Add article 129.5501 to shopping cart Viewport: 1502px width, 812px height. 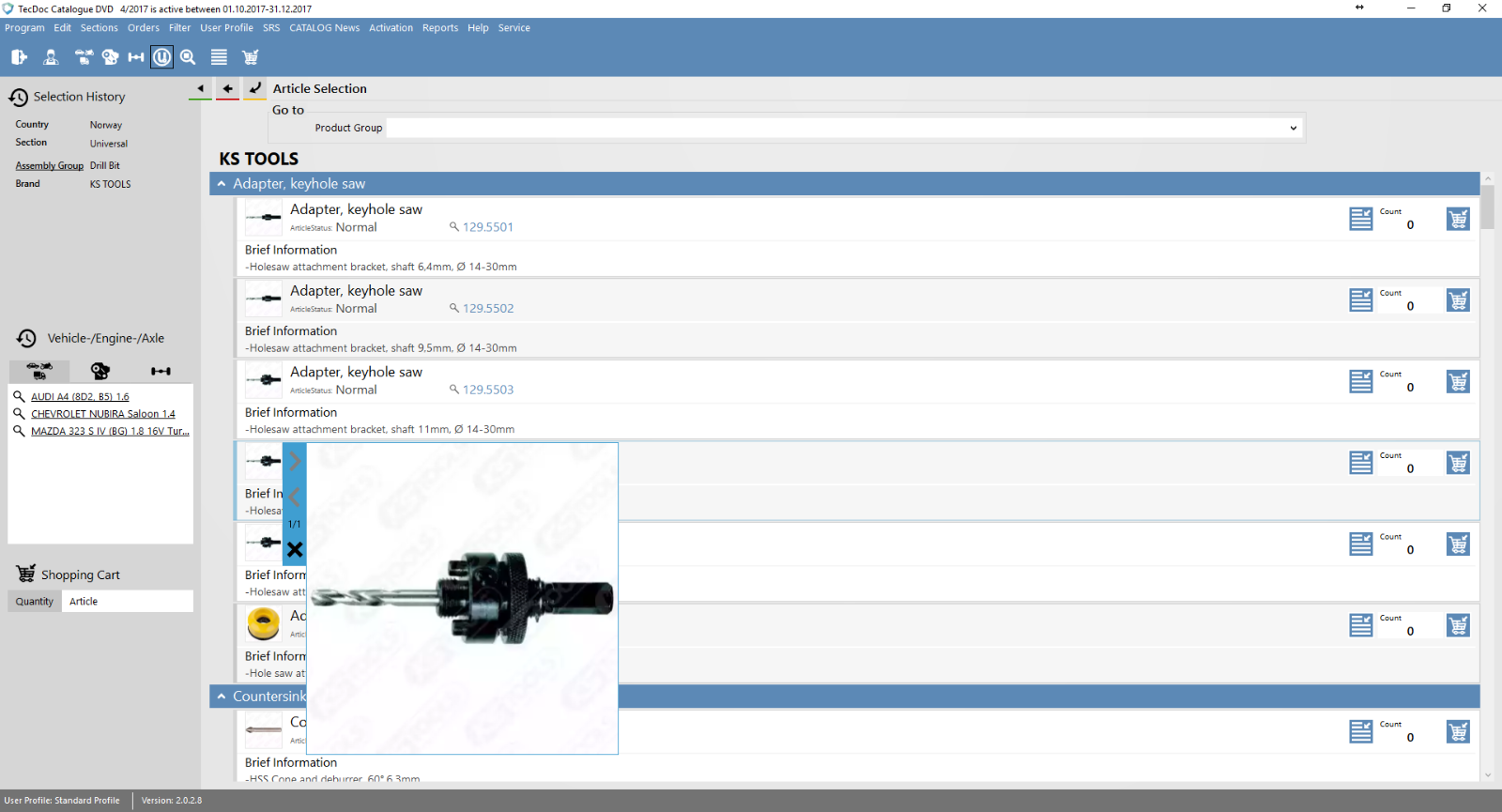[1457, 219]
